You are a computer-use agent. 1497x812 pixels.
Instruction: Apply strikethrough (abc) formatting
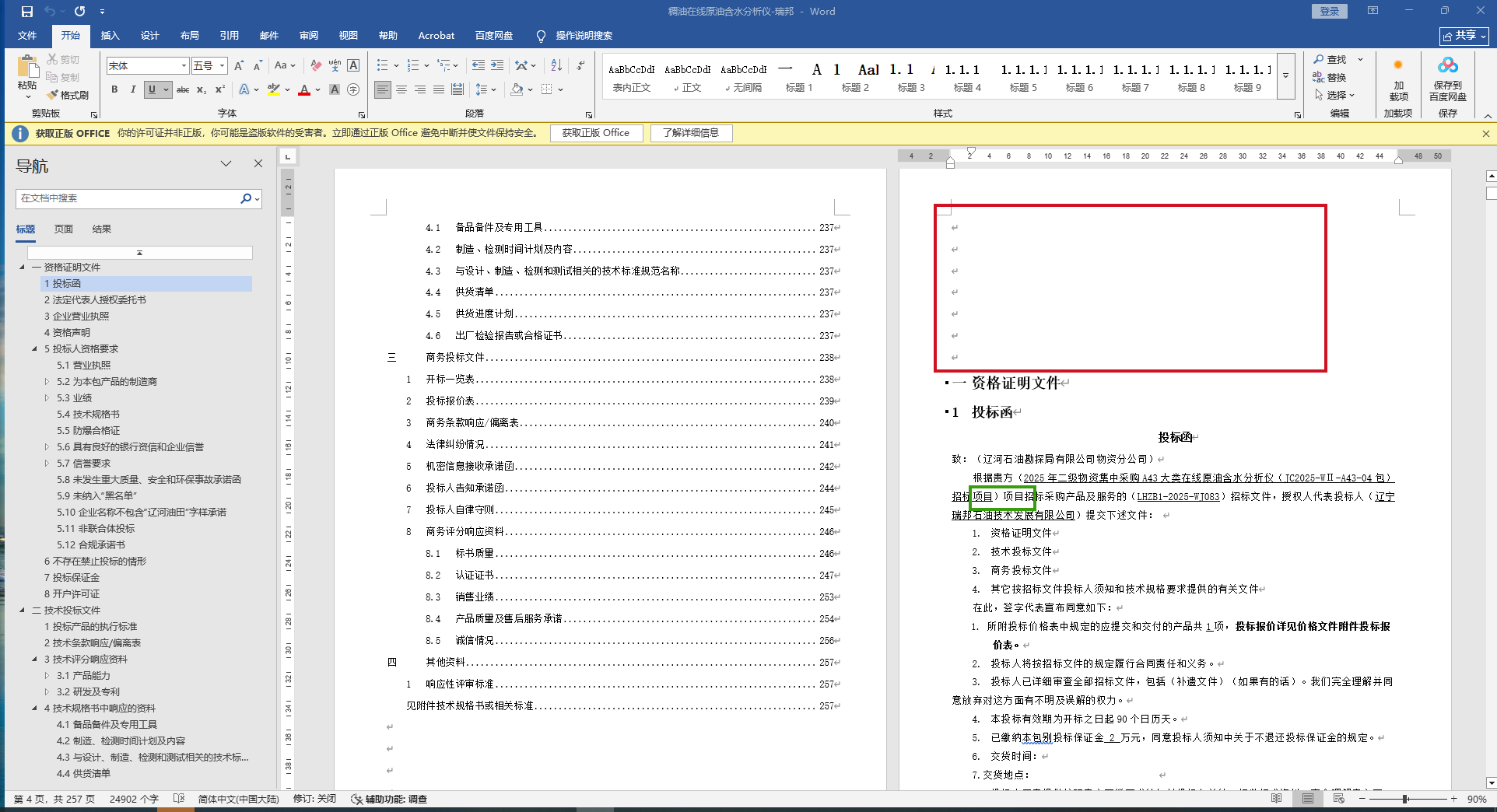coord(183,89)
